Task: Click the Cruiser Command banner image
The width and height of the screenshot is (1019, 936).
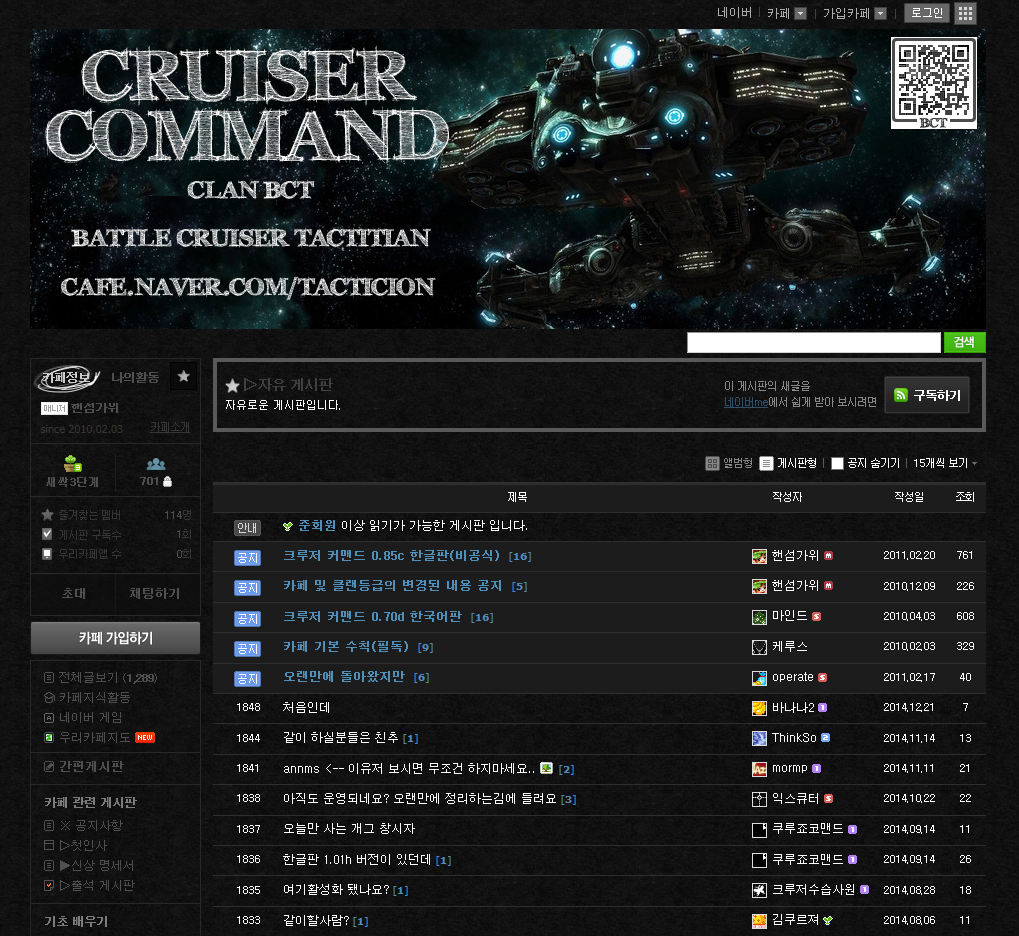Action: point(508,179)
